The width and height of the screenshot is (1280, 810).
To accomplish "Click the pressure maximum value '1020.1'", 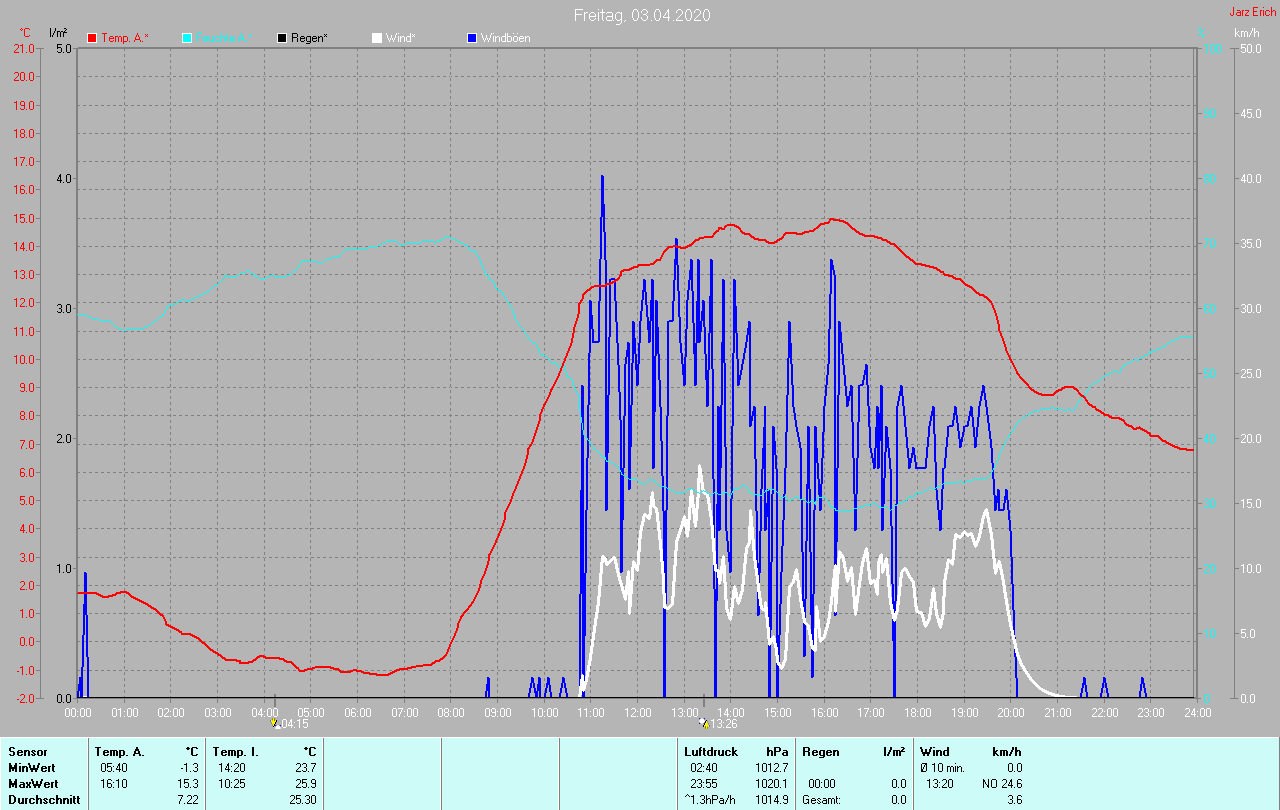I will (x=772, y=784).
